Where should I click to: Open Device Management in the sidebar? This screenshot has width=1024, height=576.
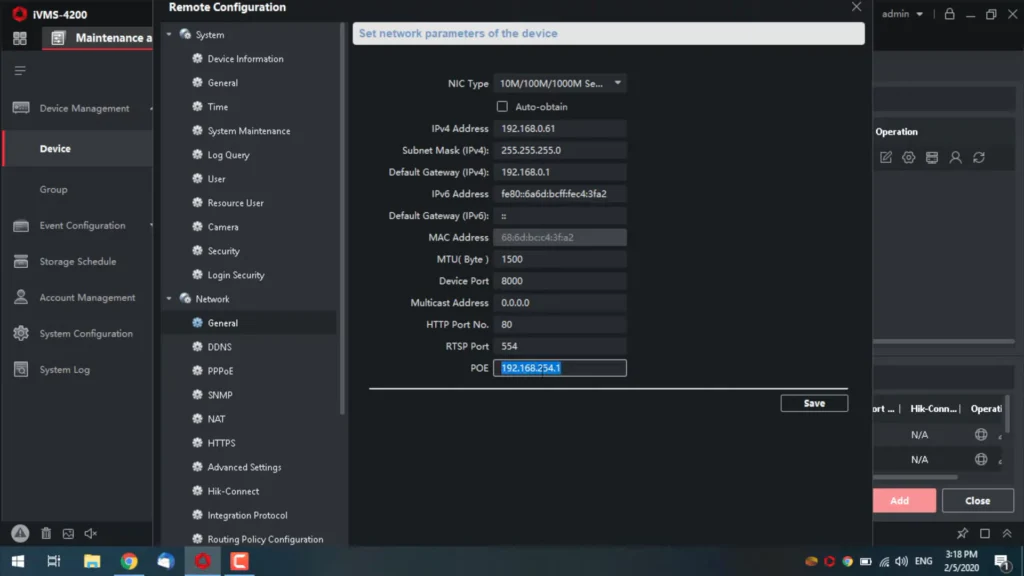point(84,108)
